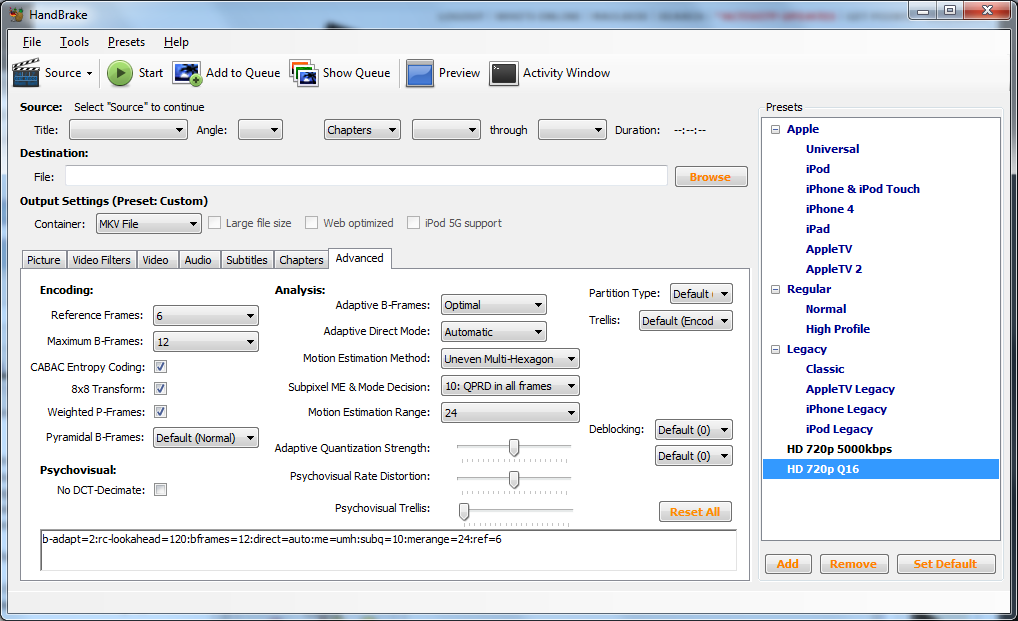Open the Adaptive Direct Mode dropdown
Image resolution: width=1018 pixels, height=621 pixels.
(493, 332)
